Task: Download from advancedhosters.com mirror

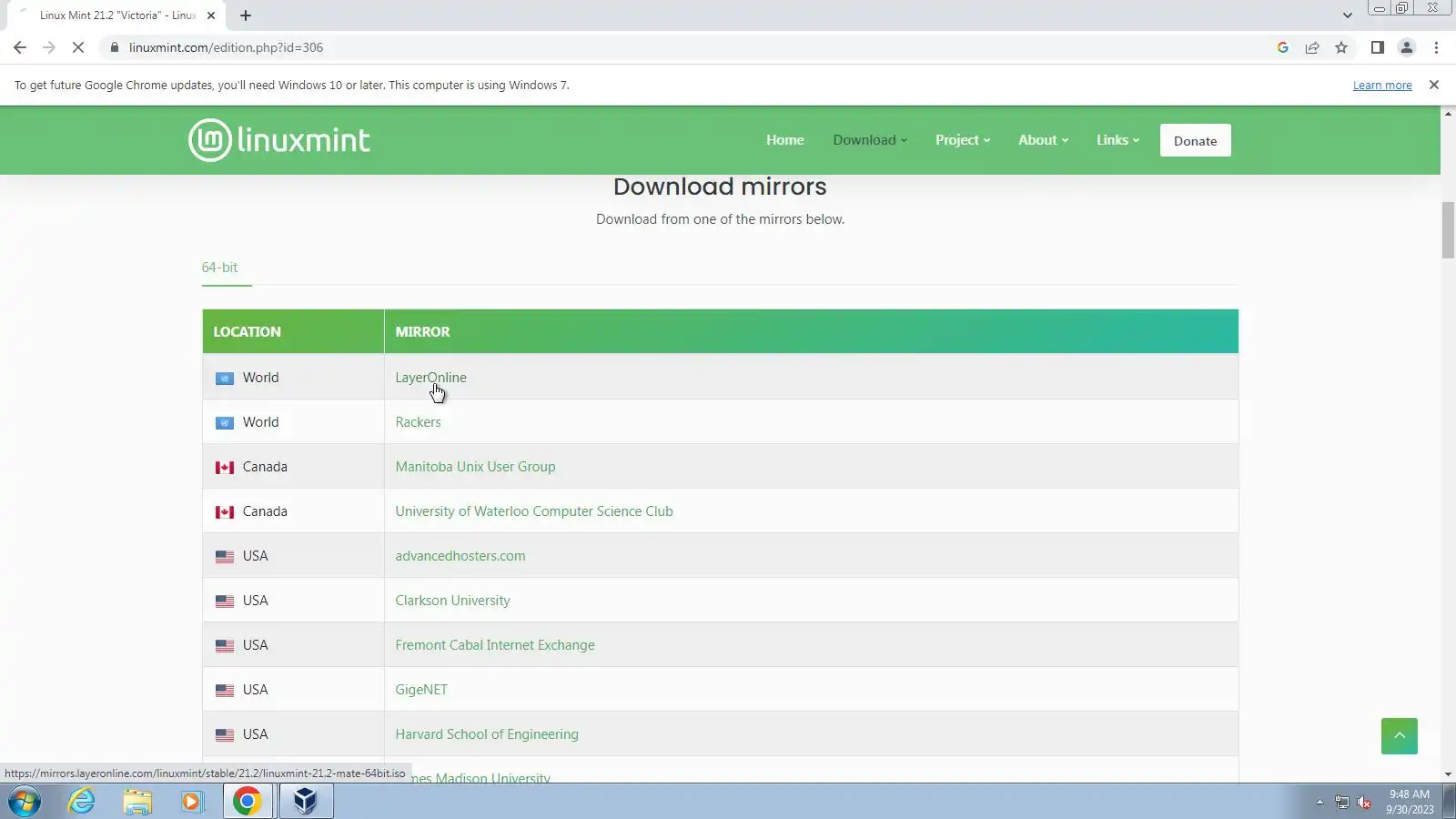Action: [460, 556]
